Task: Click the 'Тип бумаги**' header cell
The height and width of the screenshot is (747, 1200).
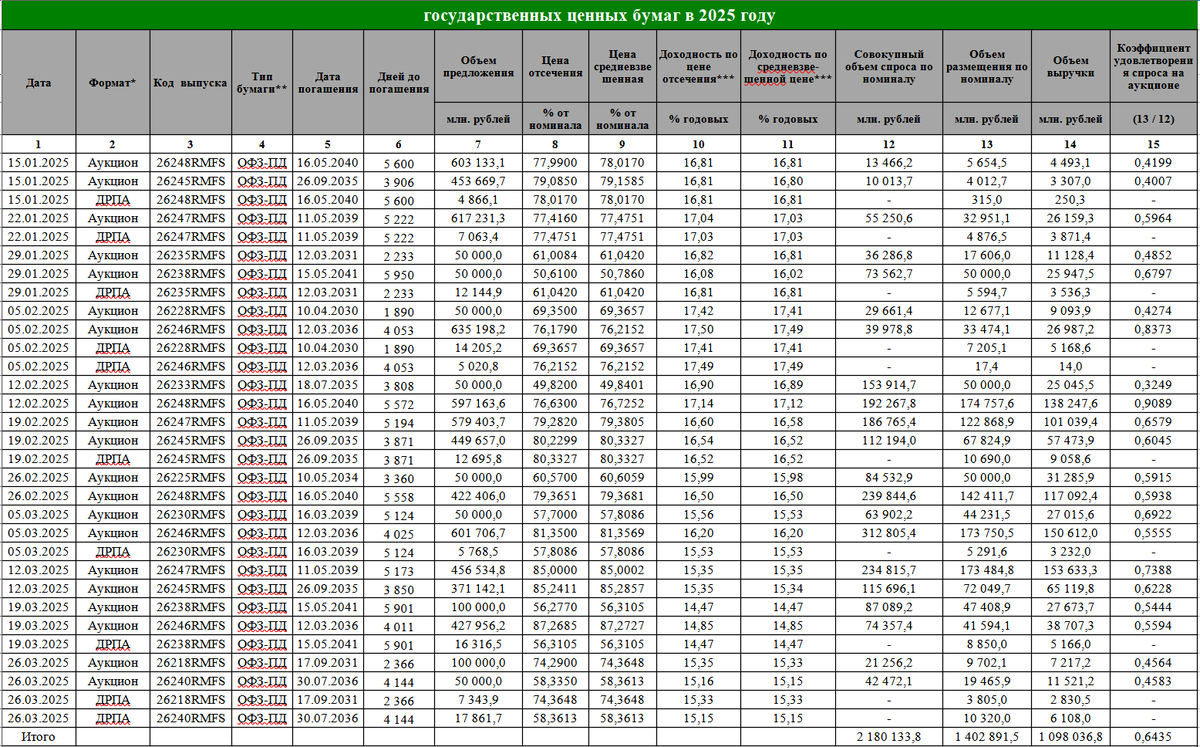Action: tap(261, 82)
